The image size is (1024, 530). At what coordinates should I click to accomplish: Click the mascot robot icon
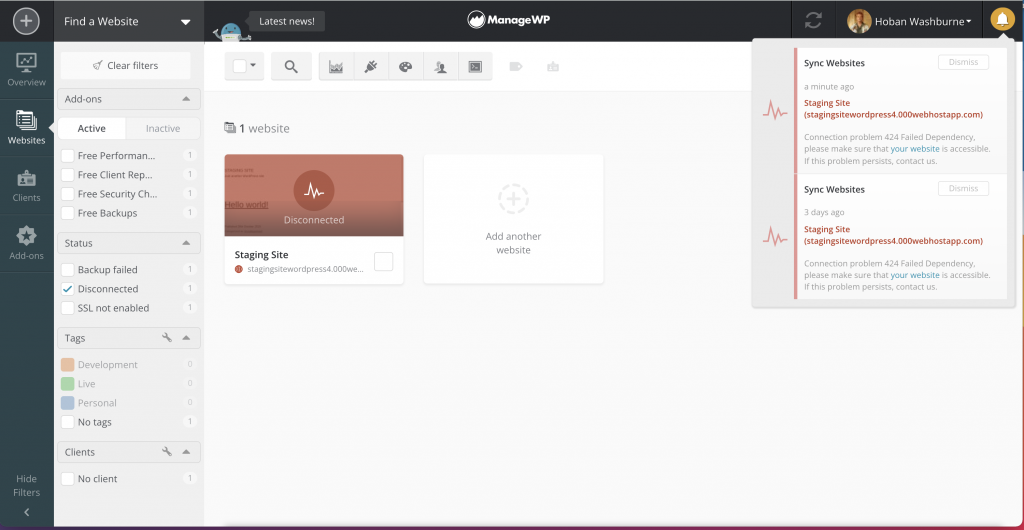tap(231, 33)
